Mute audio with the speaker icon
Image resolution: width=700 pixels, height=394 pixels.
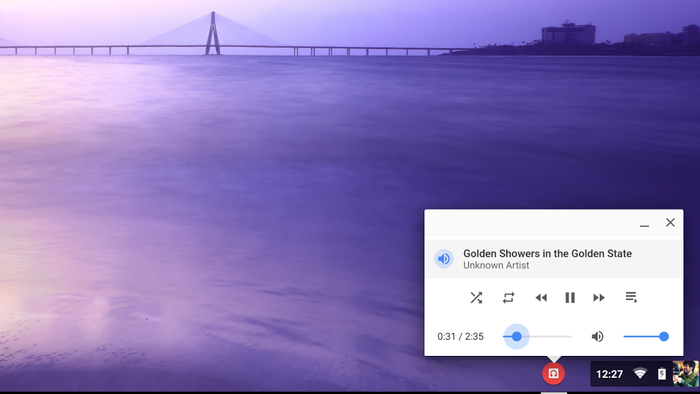(597, 336)
